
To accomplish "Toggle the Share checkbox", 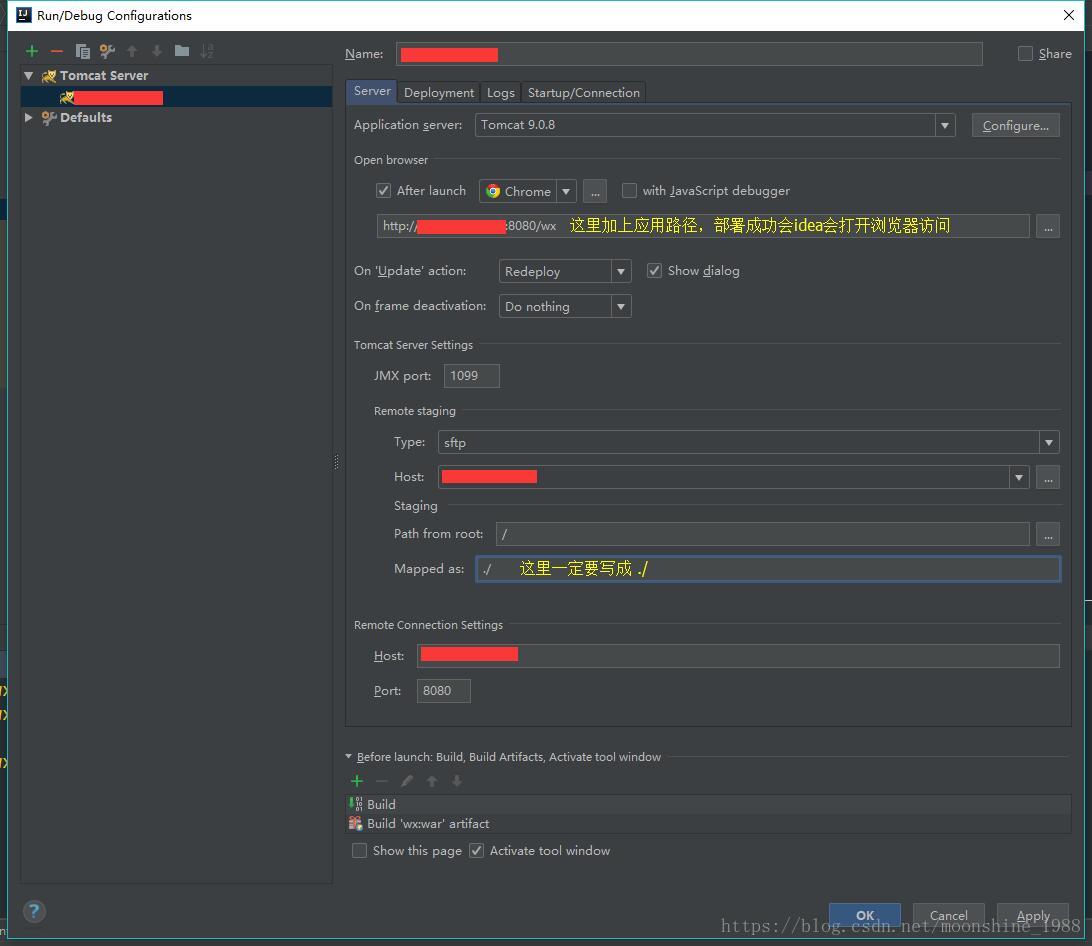I will (x=1025, y=54).
